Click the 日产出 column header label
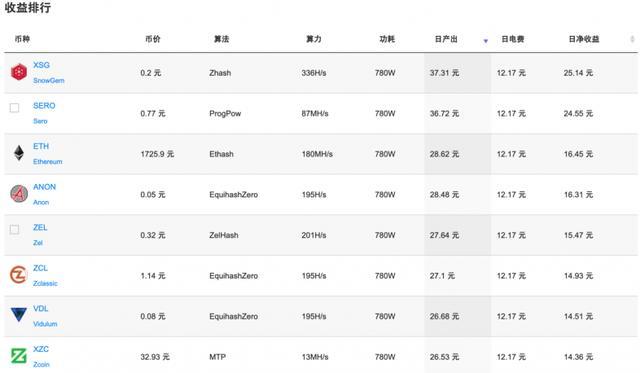Viewport: 640px width, 373px height. pyautogui.click(x=446, y=39)
